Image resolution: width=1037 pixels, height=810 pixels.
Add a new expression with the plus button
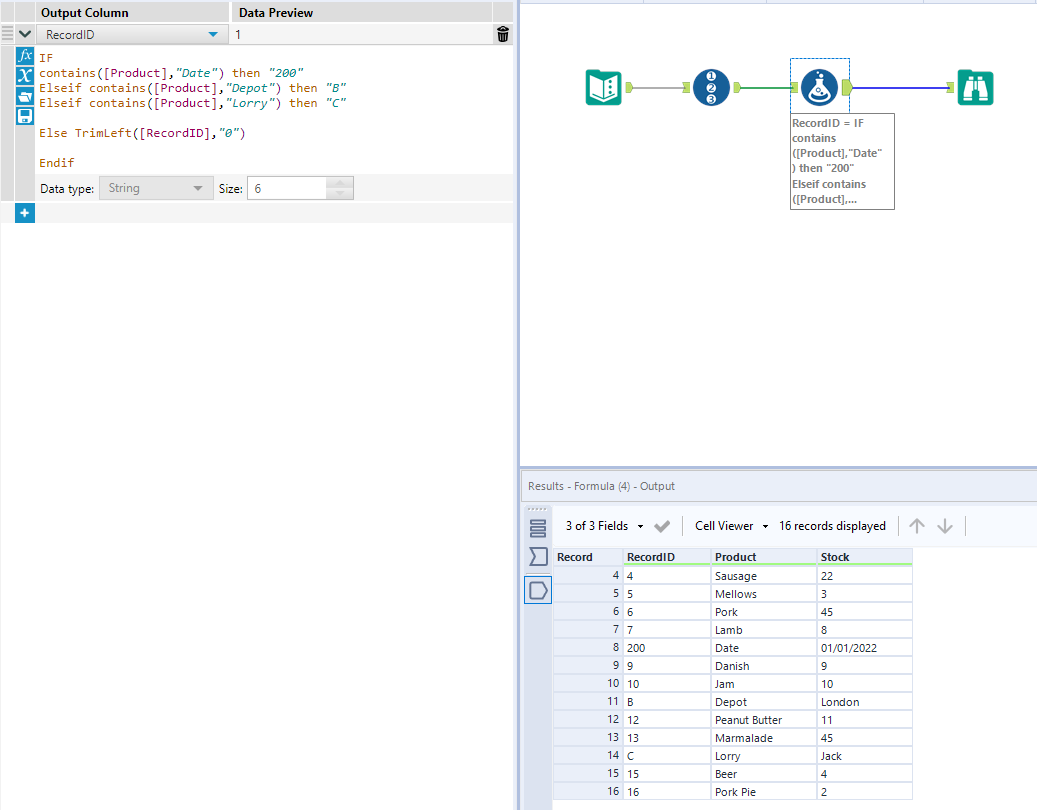click(x=24, y=213)
